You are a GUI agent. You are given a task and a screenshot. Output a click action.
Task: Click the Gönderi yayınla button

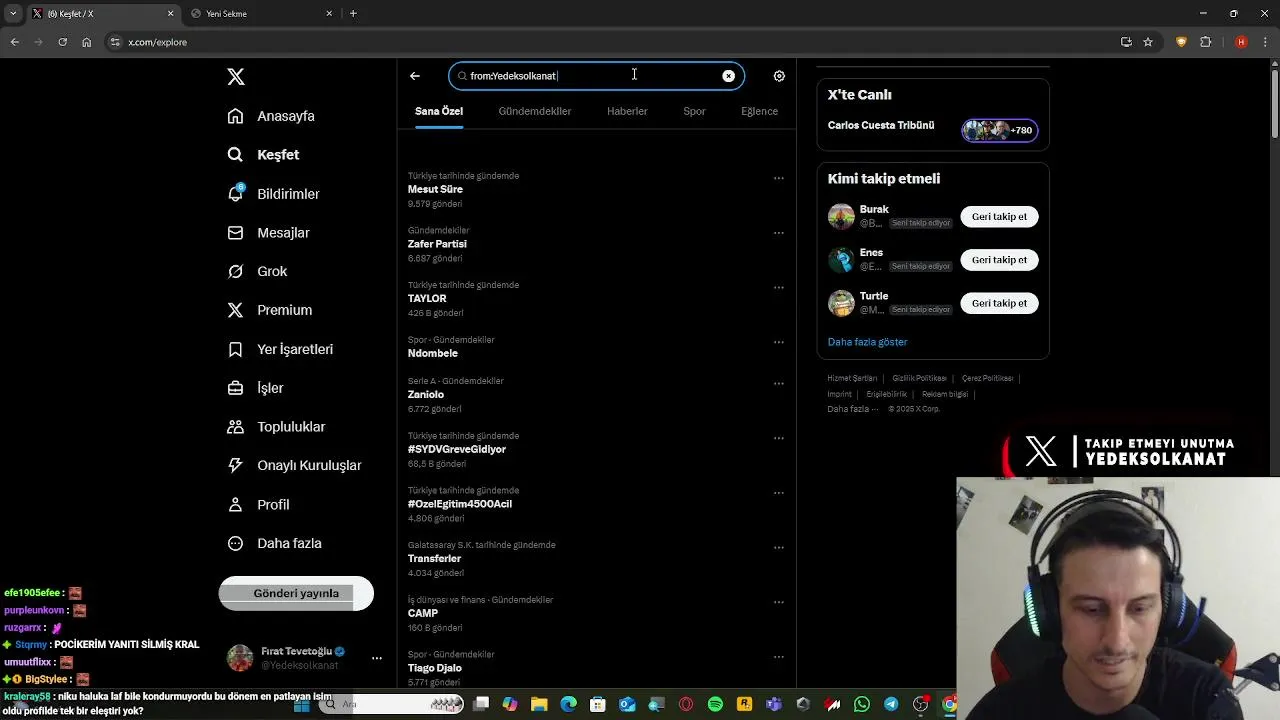tap(296, 594)
